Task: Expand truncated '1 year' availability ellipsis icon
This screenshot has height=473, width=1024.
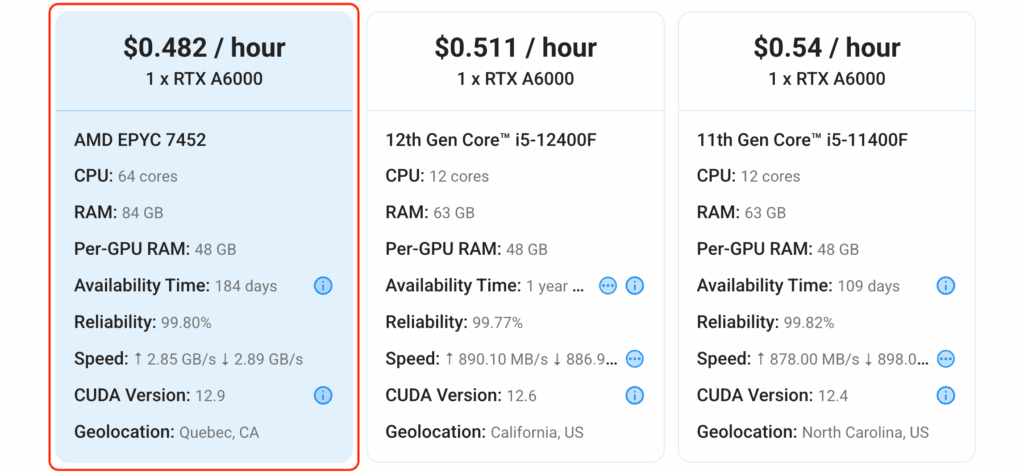Action: (x=608, y=286)
